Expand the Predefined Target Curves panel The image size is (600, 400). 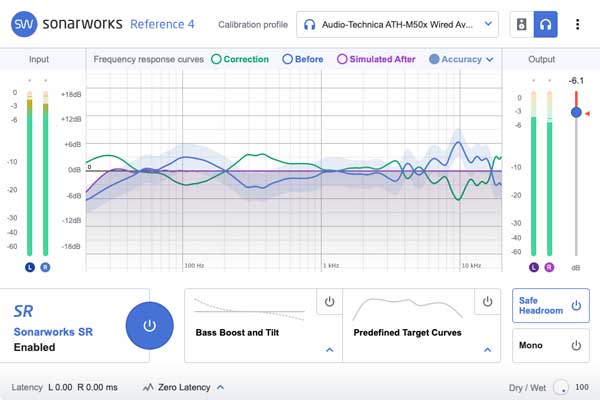click(x=487, y=350)
